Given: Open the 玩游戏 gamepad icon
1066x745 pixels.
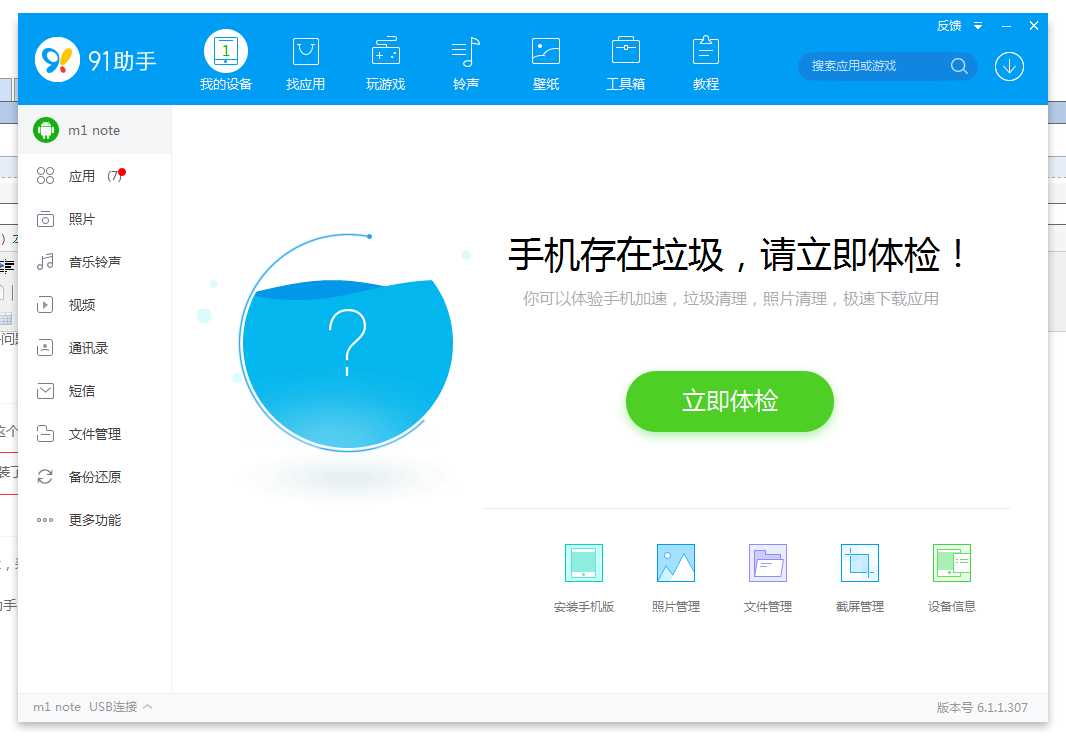Looking at the screenshot, I should tap(385, 51).
